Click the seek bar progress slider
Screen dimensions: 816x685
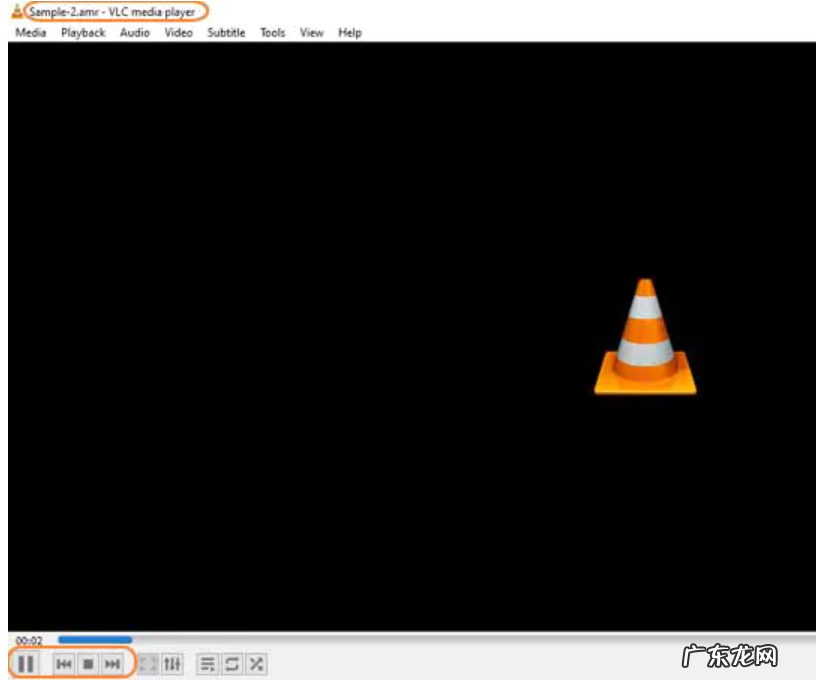point(400,640)
